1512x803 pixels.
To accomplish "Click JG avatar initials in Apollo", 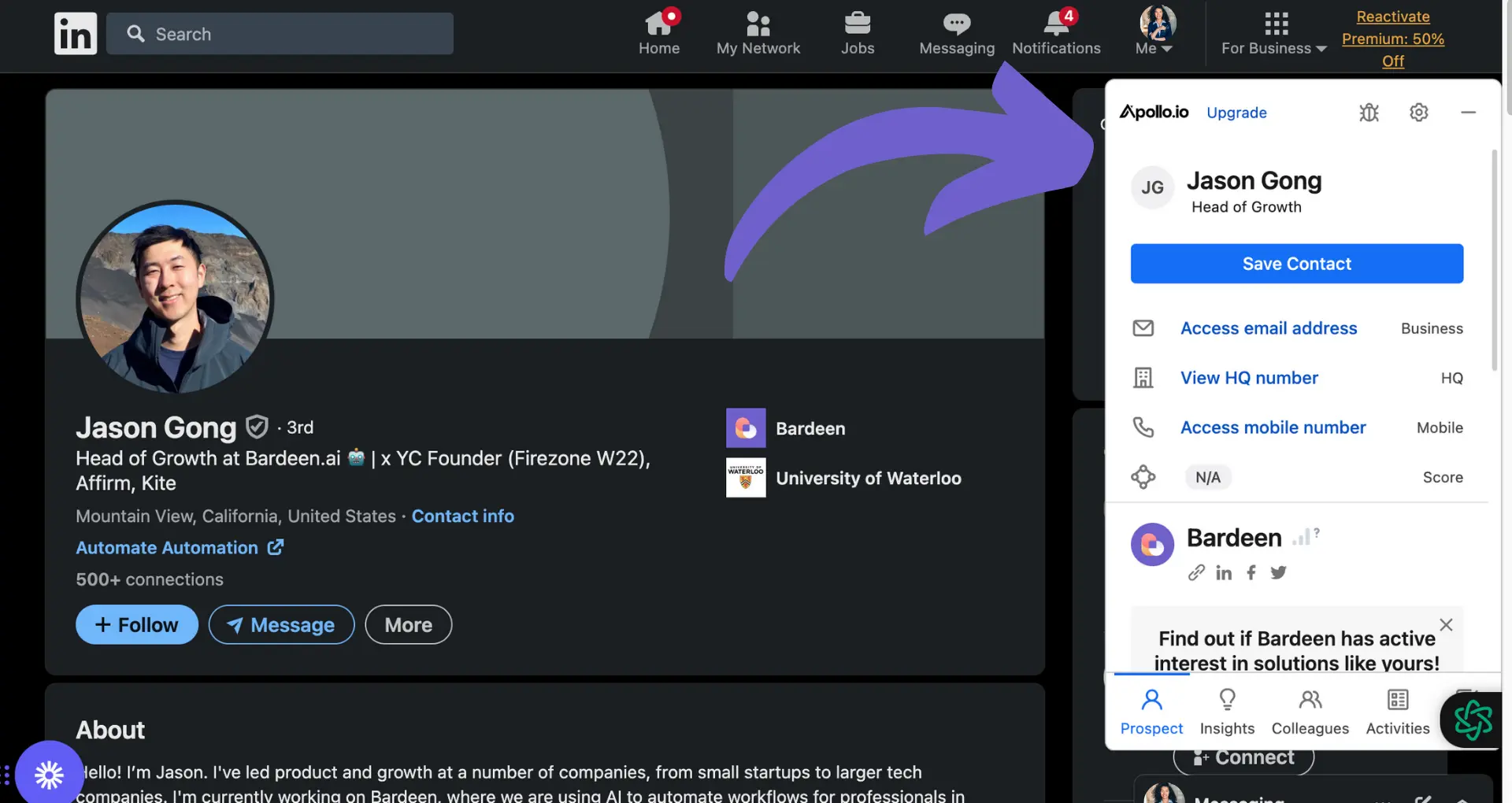I will 1152,187.
